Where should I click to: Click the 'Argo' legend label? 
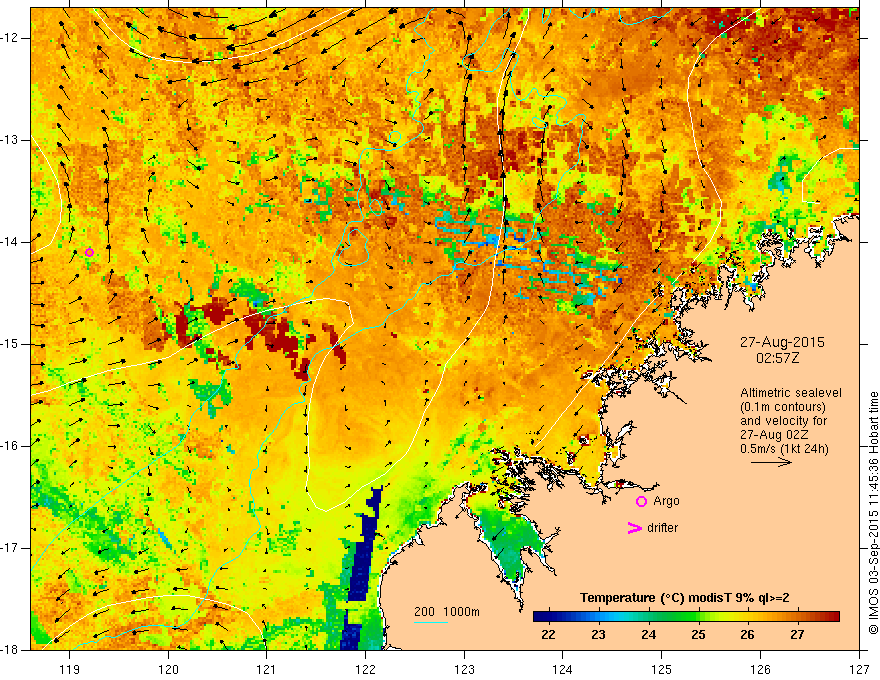coord(666,501)
